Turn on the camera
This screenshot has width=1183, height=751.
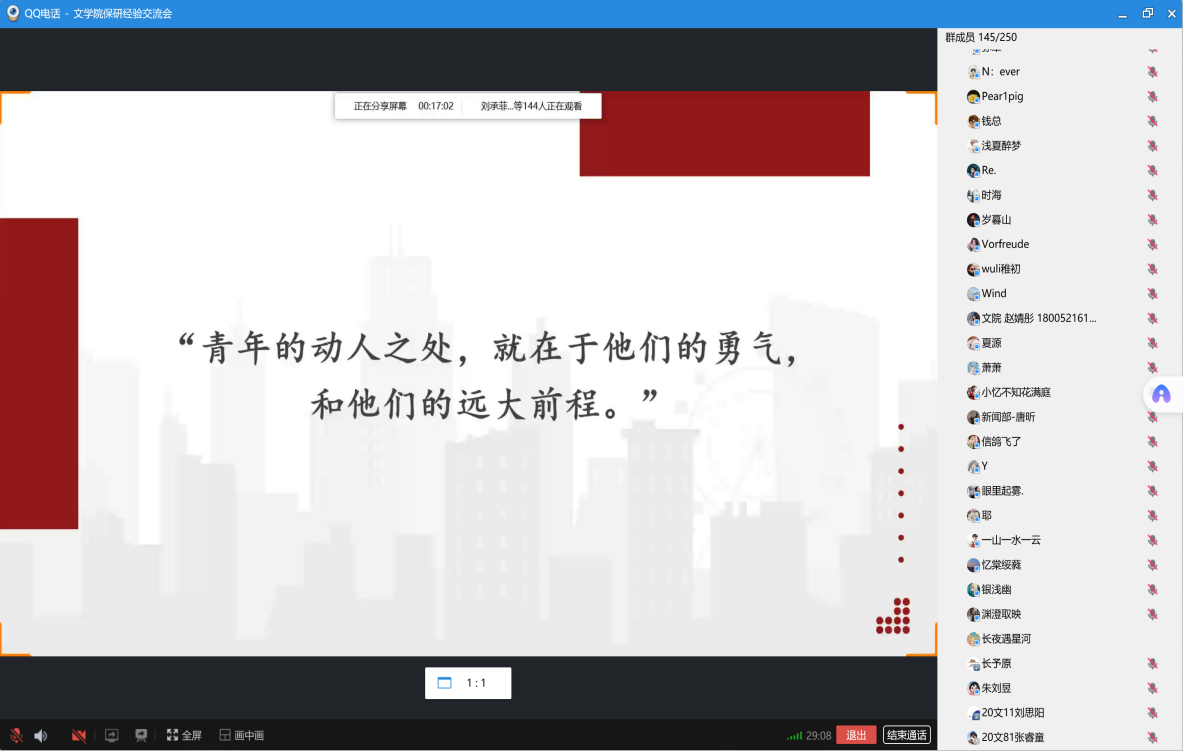78,736
